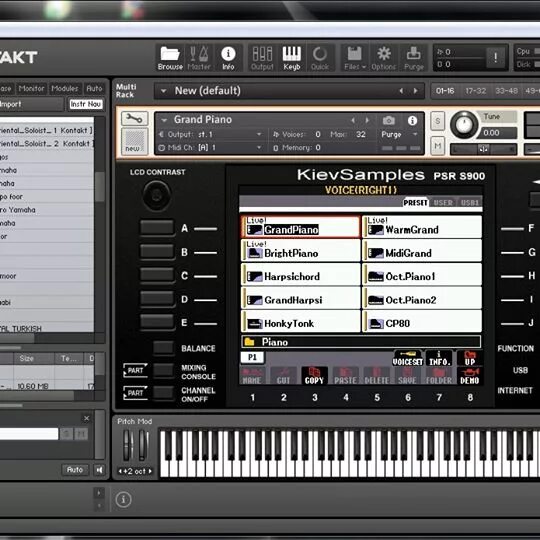Adjust the instrument pan slider
The width and height of the screenshot is (540, 540).
(x=484, y=149)
